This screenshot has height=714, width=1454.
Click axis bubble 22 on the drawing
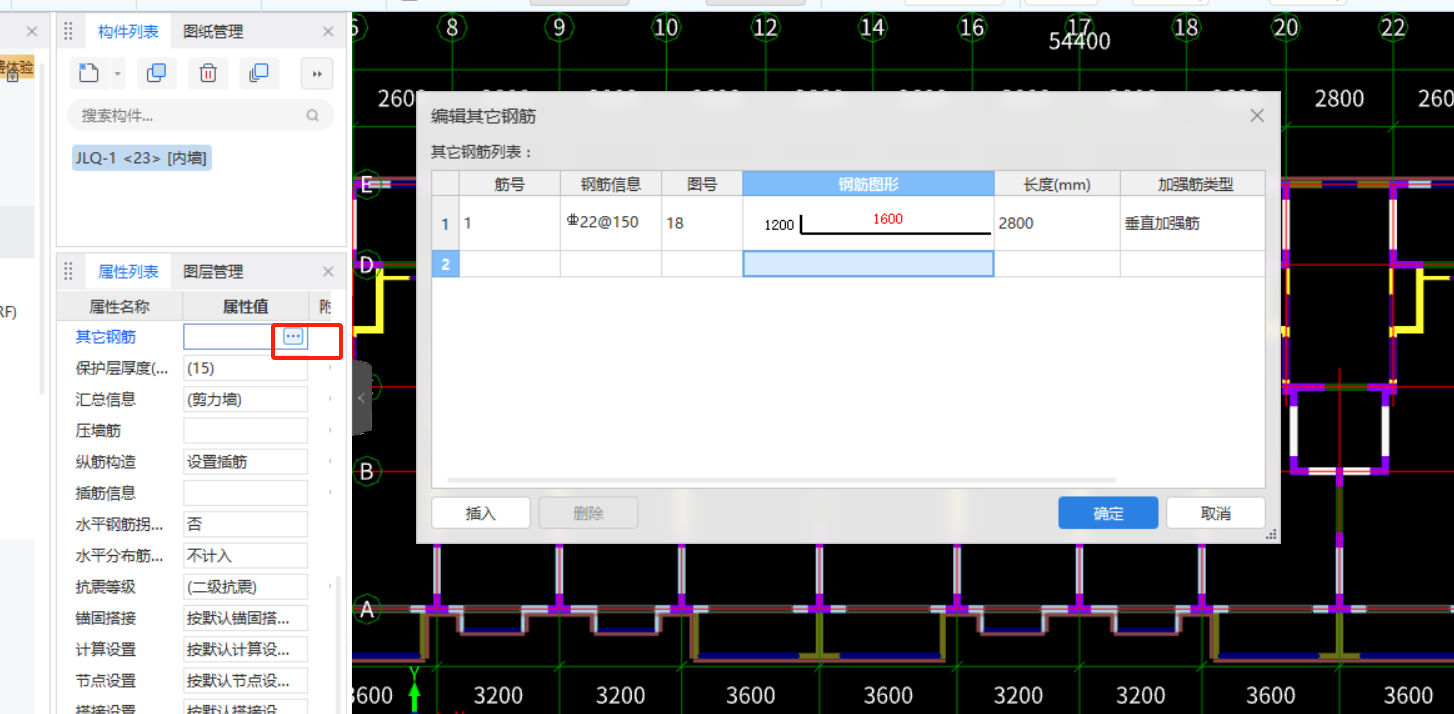[x=1393, y=28]
